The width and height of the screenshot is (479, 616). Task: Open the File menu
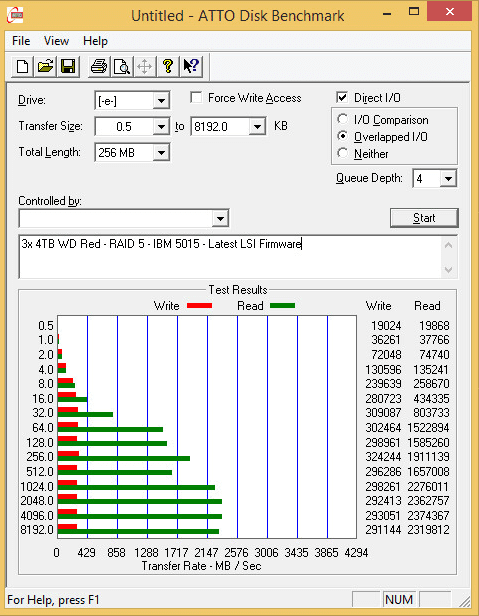click(x=21, y=41)
